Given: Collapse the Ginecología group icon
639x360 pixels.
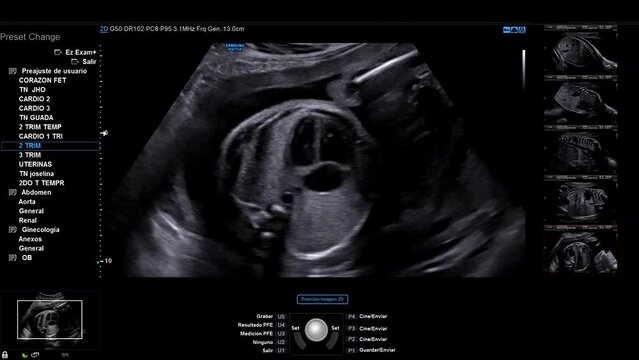Looking at the screenshot, I should point(13,230).
